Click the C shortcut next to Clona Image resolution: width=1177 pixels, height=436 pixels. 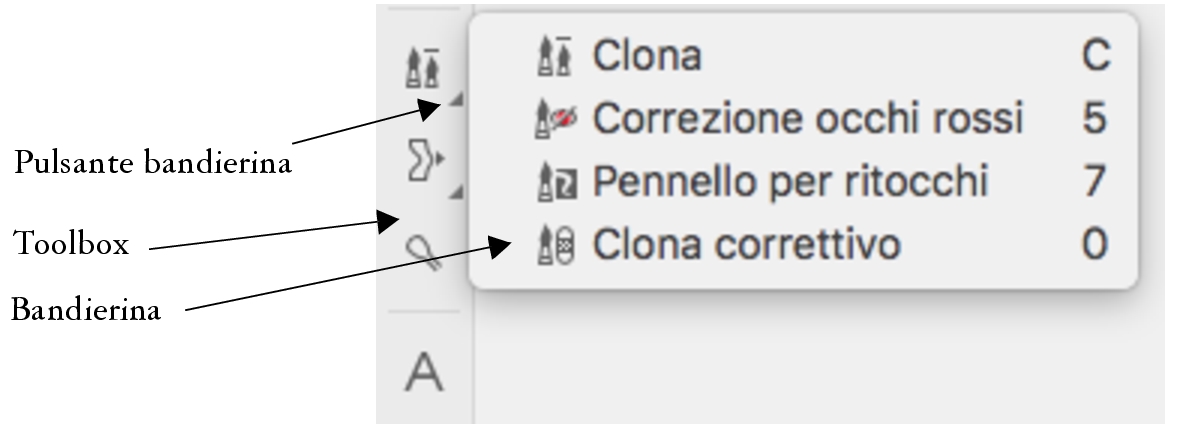coord(1096,56)
